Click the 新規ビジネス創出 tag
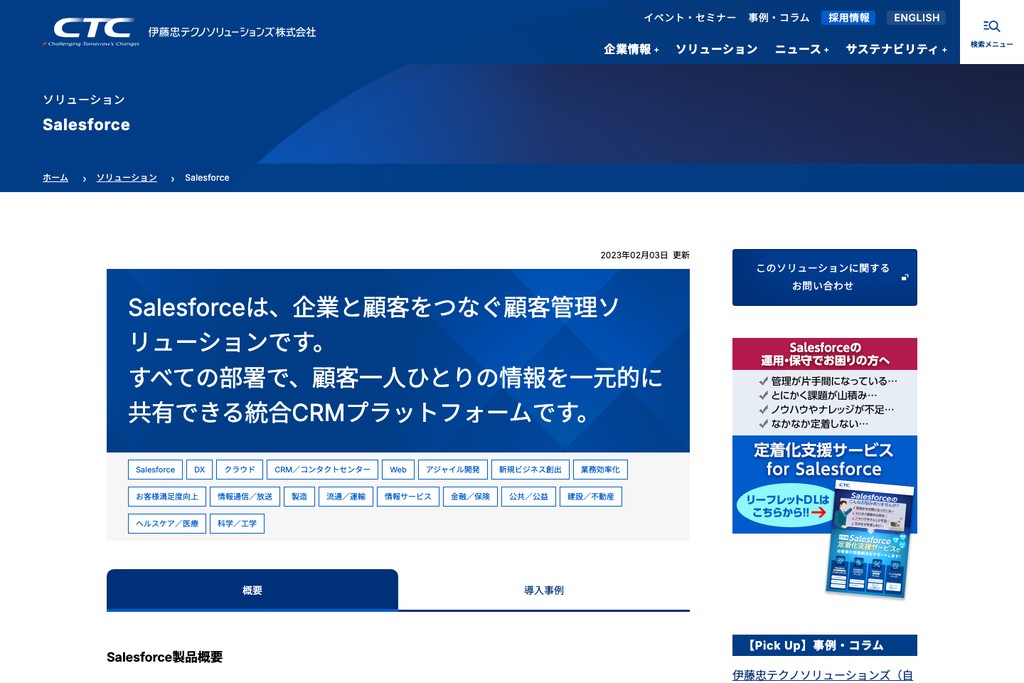Screen dimensions: 1024x683 [530, 469]
